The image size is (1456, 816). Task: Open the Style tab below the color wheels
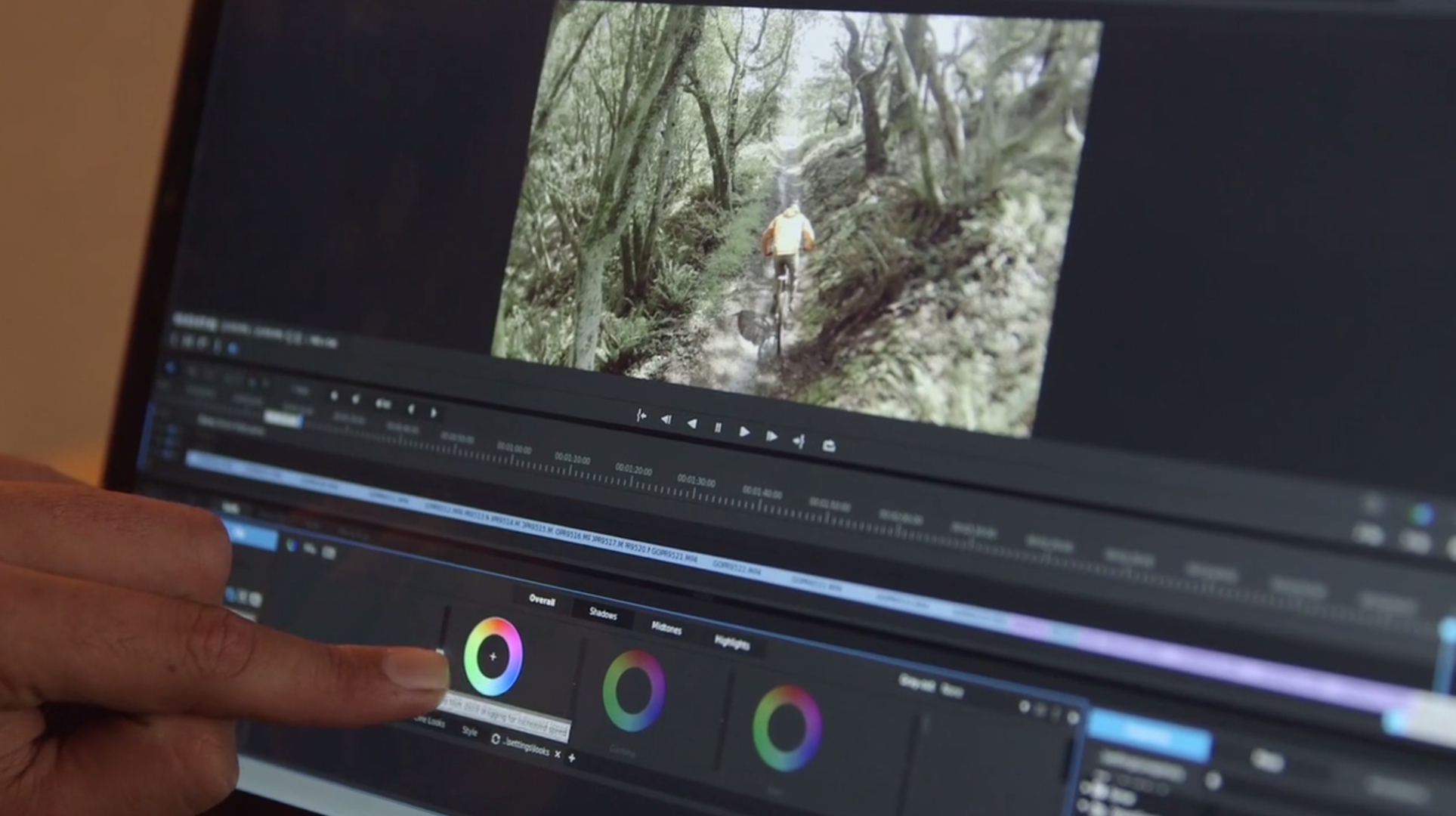469,731
